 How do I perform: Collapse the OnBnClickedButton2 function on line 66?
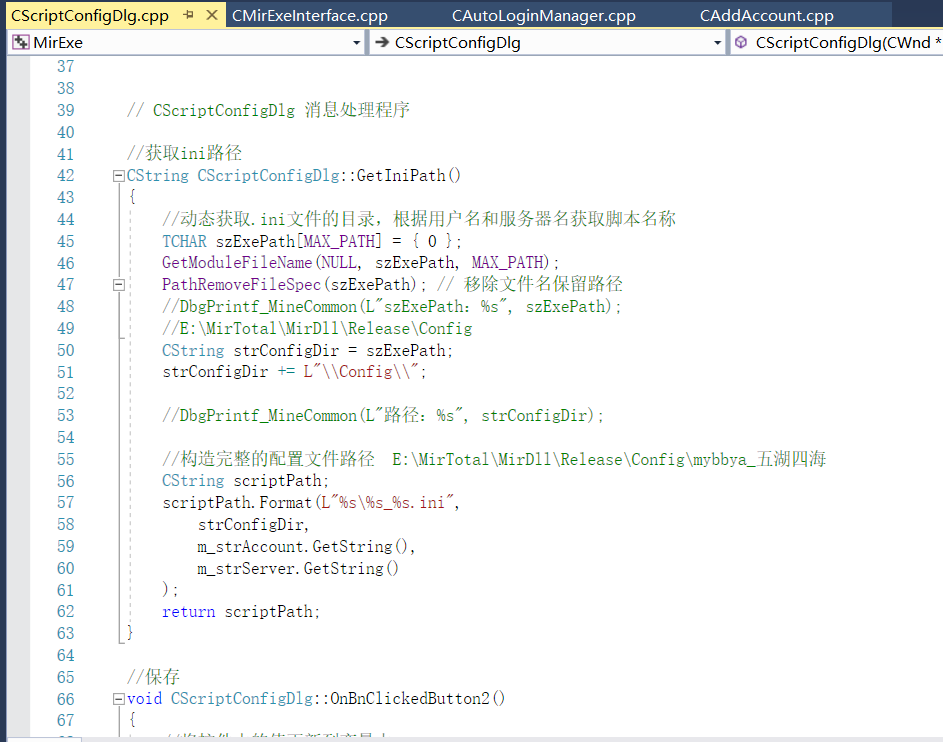point(119,699)
